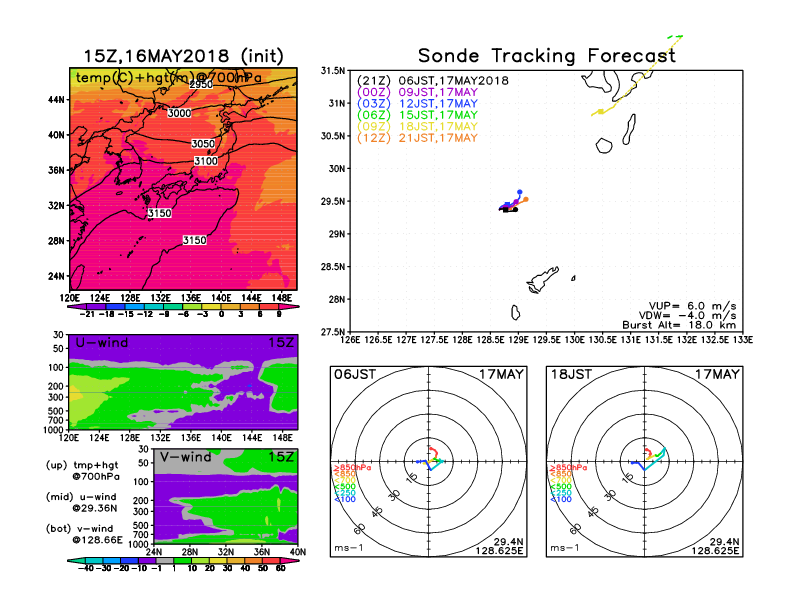The image size is (792, 612).
Task: Click the '(up) tmp+hgt @700hPa' note
Action: coord(83,471)
